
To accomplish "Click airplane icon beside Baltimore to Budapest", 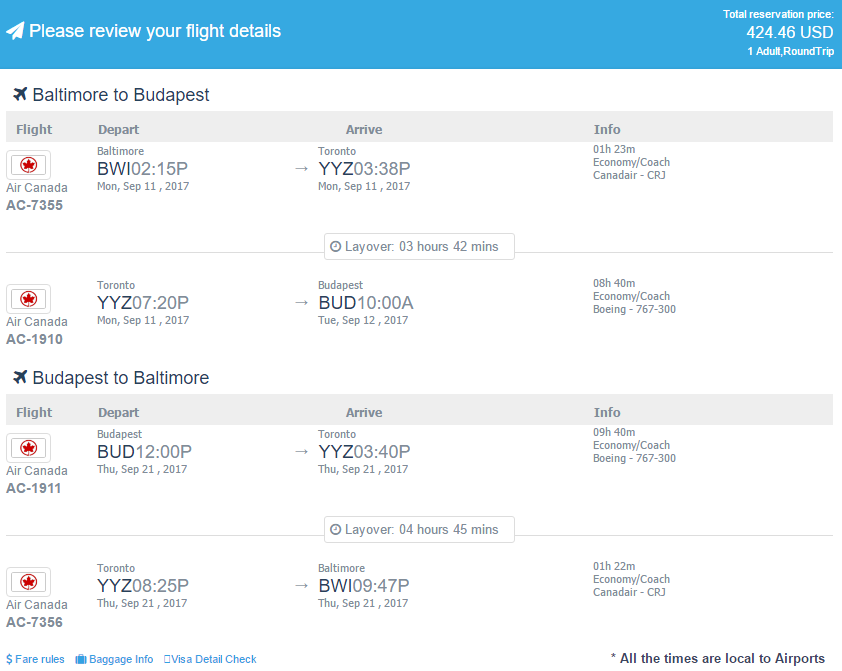I will point(20,94).
